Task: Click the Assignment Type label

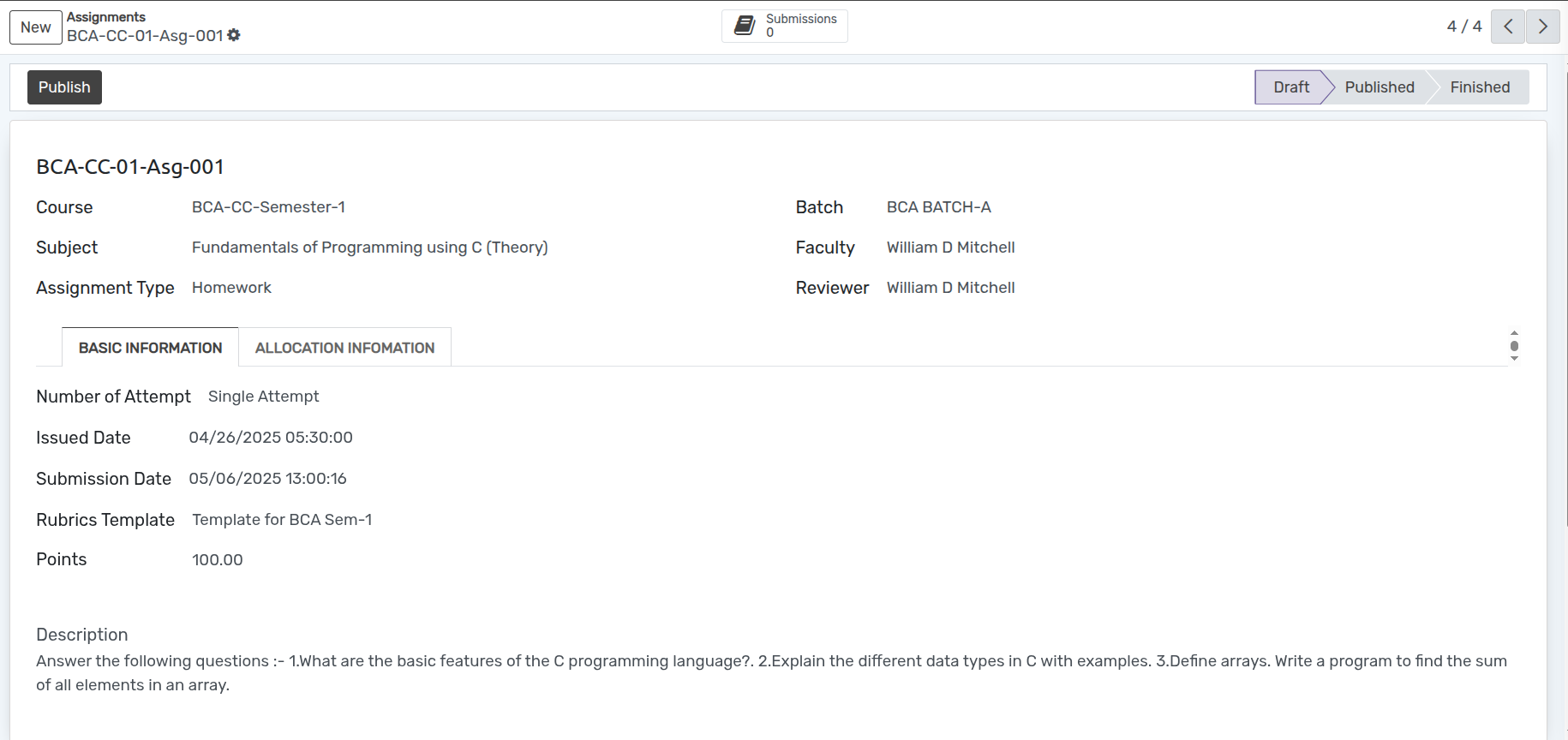Action: (x=105, y=288)
